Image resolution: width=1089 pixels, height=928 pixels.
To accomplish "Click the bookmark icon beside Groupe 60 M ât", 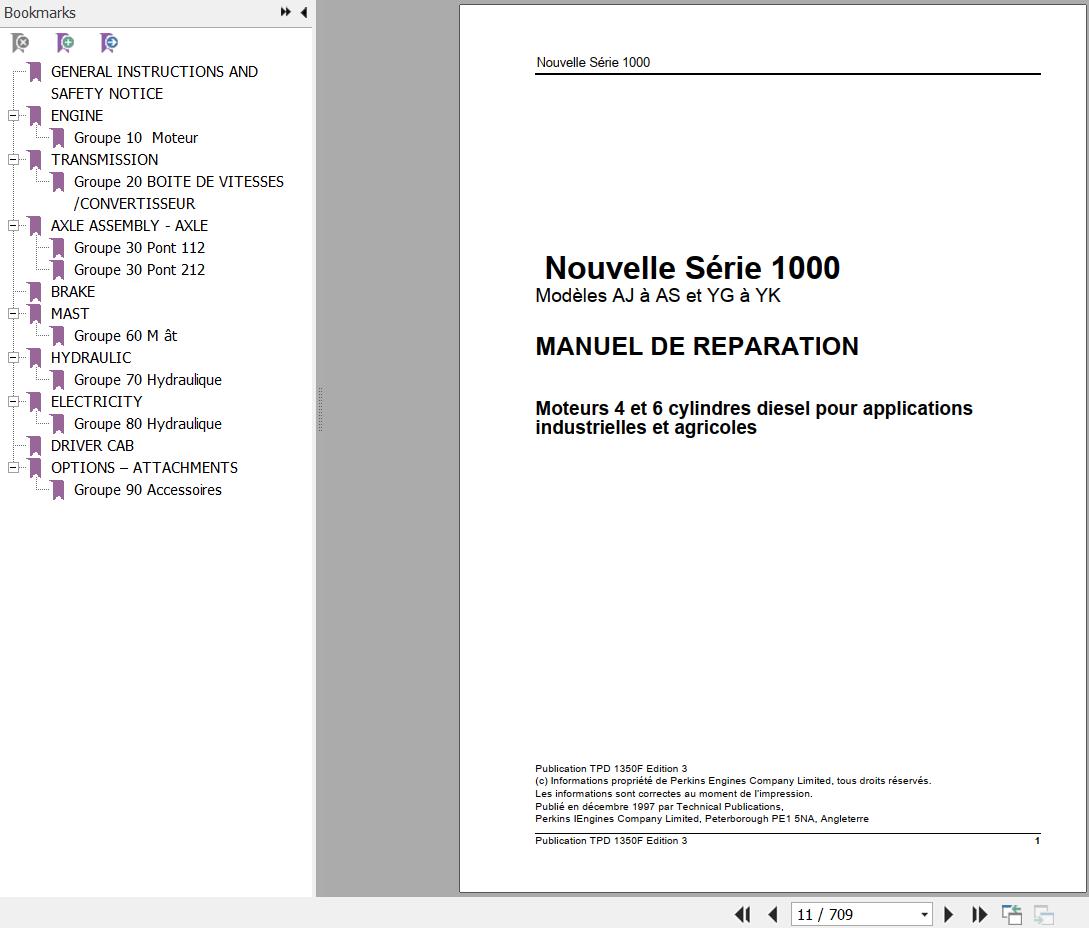I will [x=58, y=336].
